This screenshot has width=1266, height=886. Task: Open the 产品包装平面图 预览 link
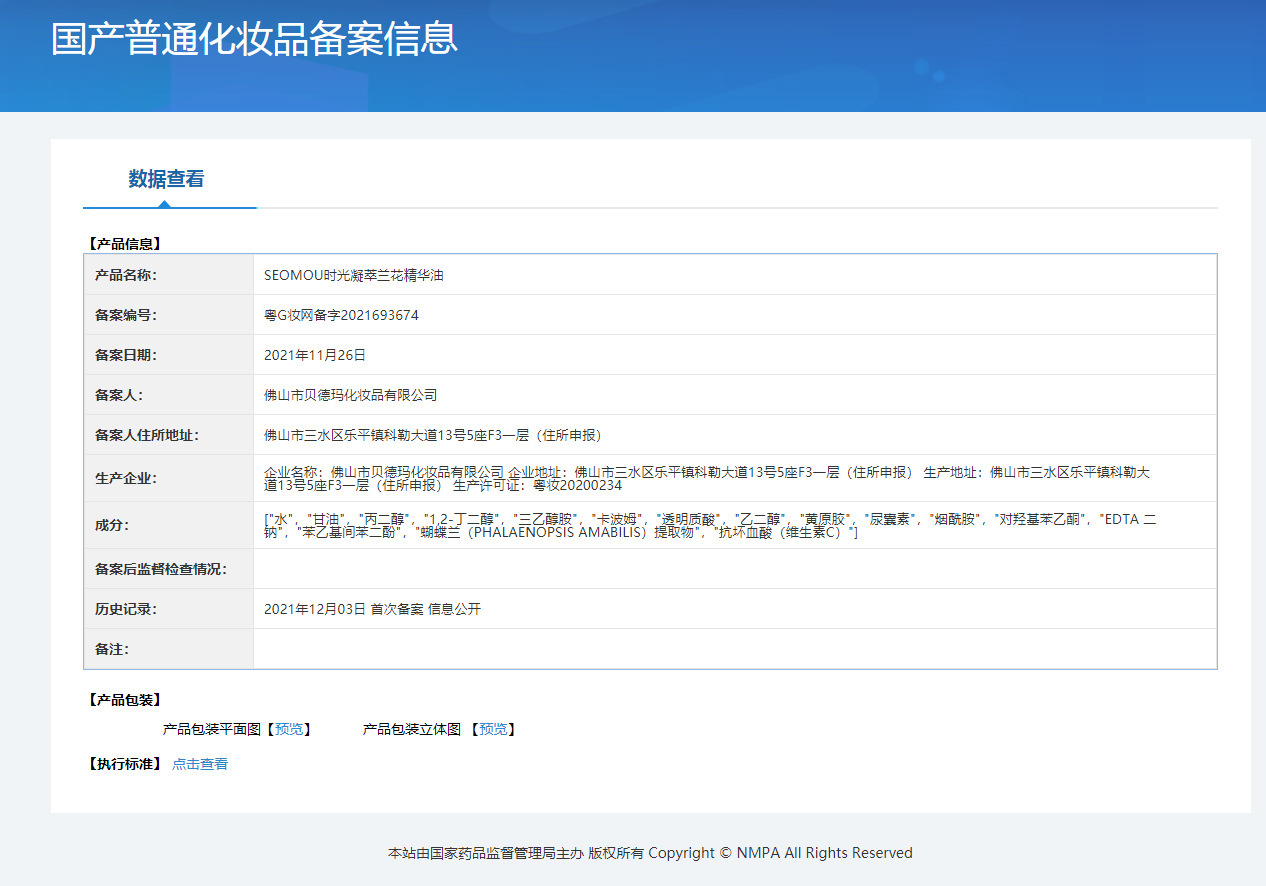coord(289,730)
